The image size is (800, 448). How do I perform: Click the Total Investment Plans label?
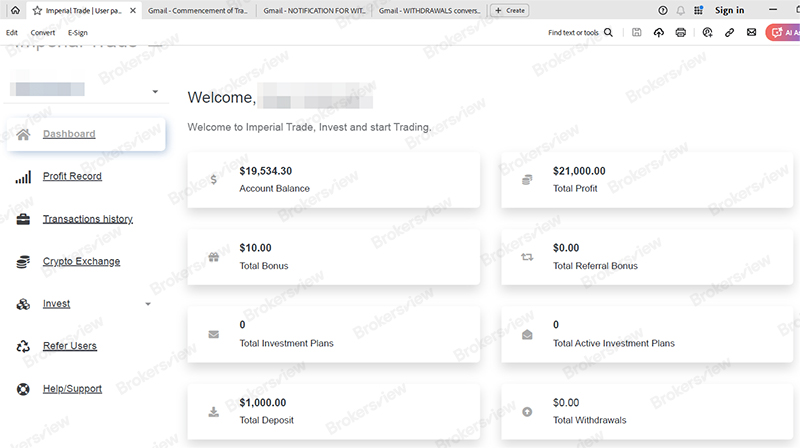click(286, 343)
